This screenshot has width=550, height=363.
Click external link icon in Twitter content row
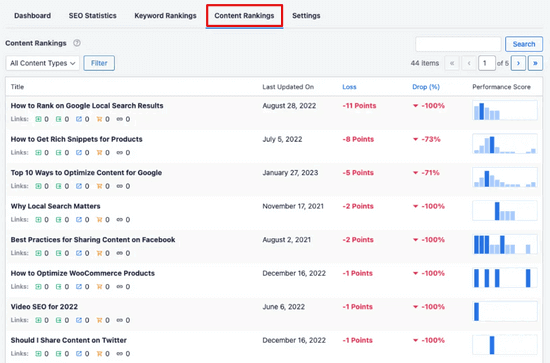(79, 354)
